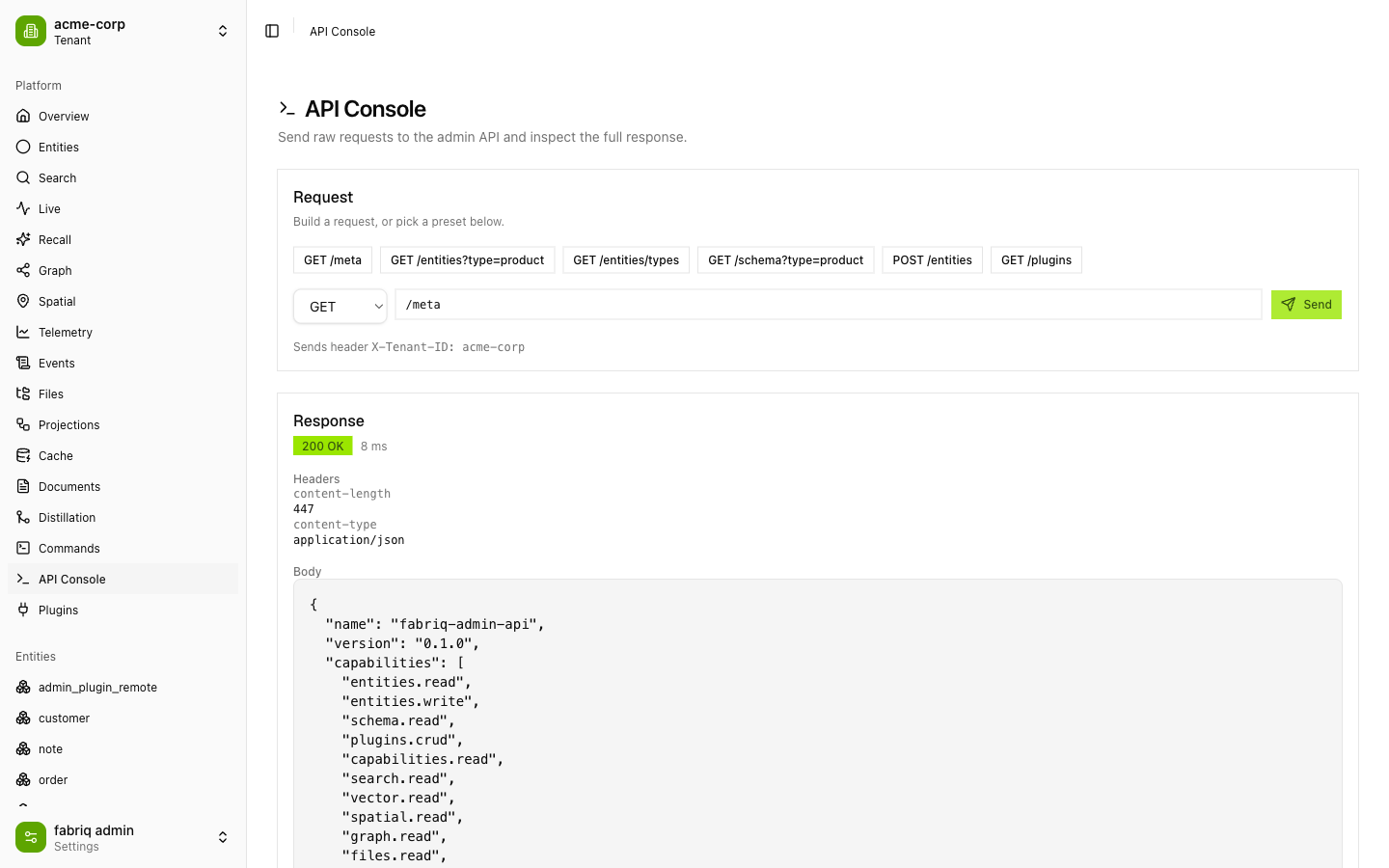1389x868 pixels.
Task: Click the Overview home icon
Action: coord(23,116)
